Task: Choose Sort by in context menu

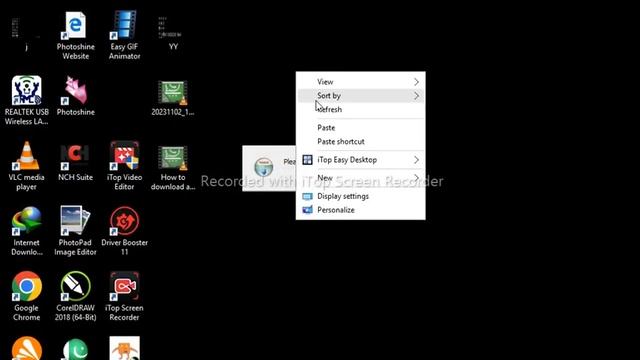Action: coord(361,96)
